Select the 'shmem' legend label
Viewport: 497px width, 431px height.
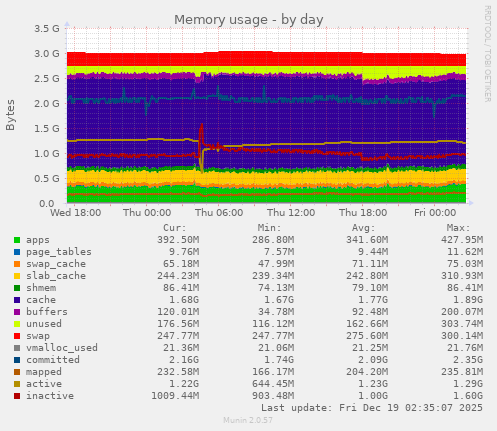(x=41, y=288)
